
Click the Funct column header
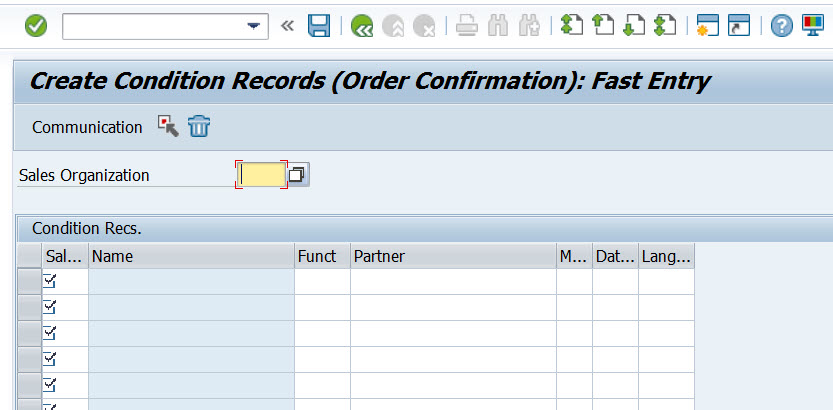(x=322, y=256)
